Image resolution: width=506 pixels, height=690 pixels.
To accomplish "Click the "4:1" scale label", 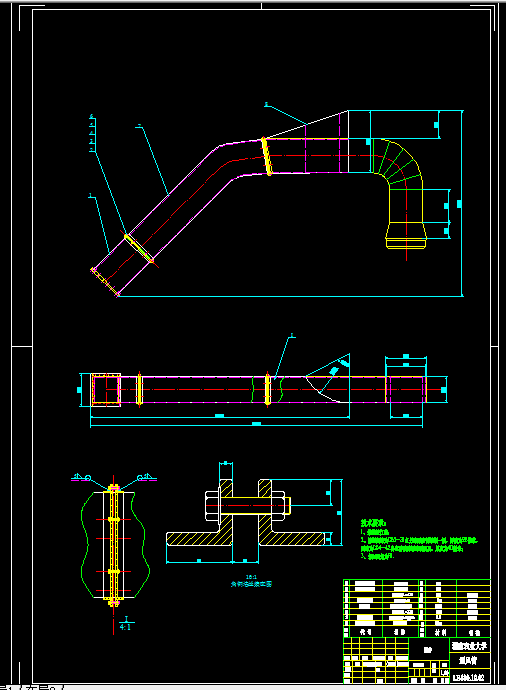I will [125, 627].
